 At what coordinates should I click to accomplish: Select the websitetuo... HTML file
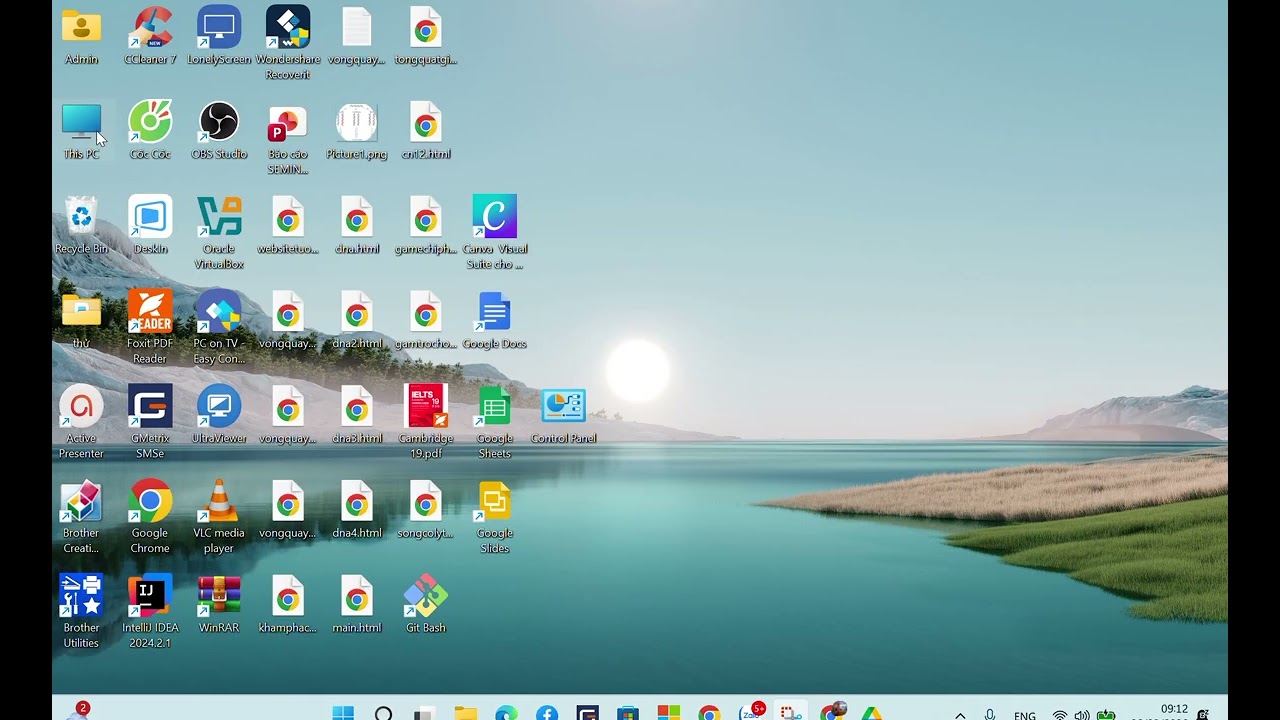tap(288, 225)
